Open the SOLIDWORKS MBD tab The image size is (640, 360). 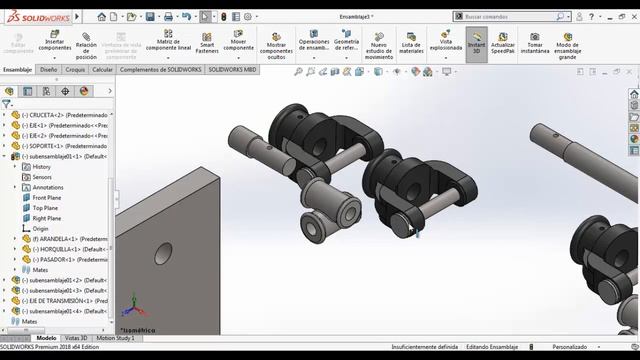coord(232,70)
